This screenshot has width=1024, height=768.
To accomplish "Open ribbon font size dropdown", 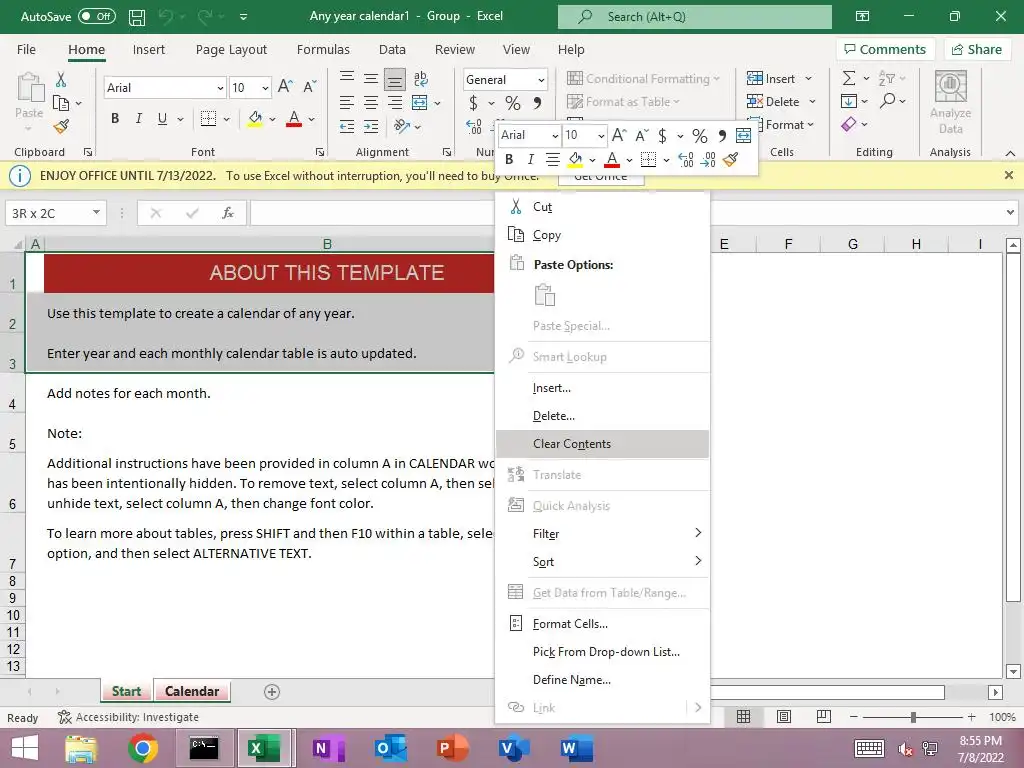I will [265, 88].
